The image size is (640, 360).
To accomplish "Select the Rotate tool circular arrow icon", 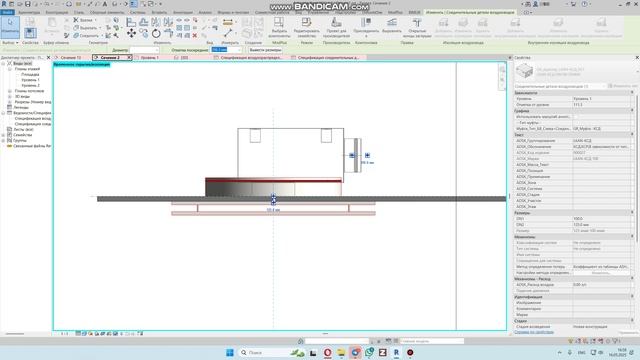I will [x=156, y=33].
